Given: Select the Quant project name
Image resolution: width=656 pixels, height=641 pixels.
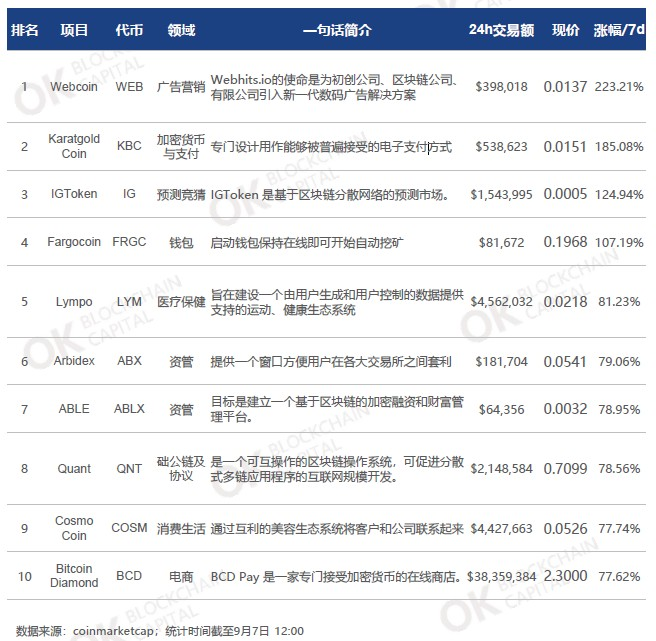Looking at the screenshot, I should pos(74,469).
